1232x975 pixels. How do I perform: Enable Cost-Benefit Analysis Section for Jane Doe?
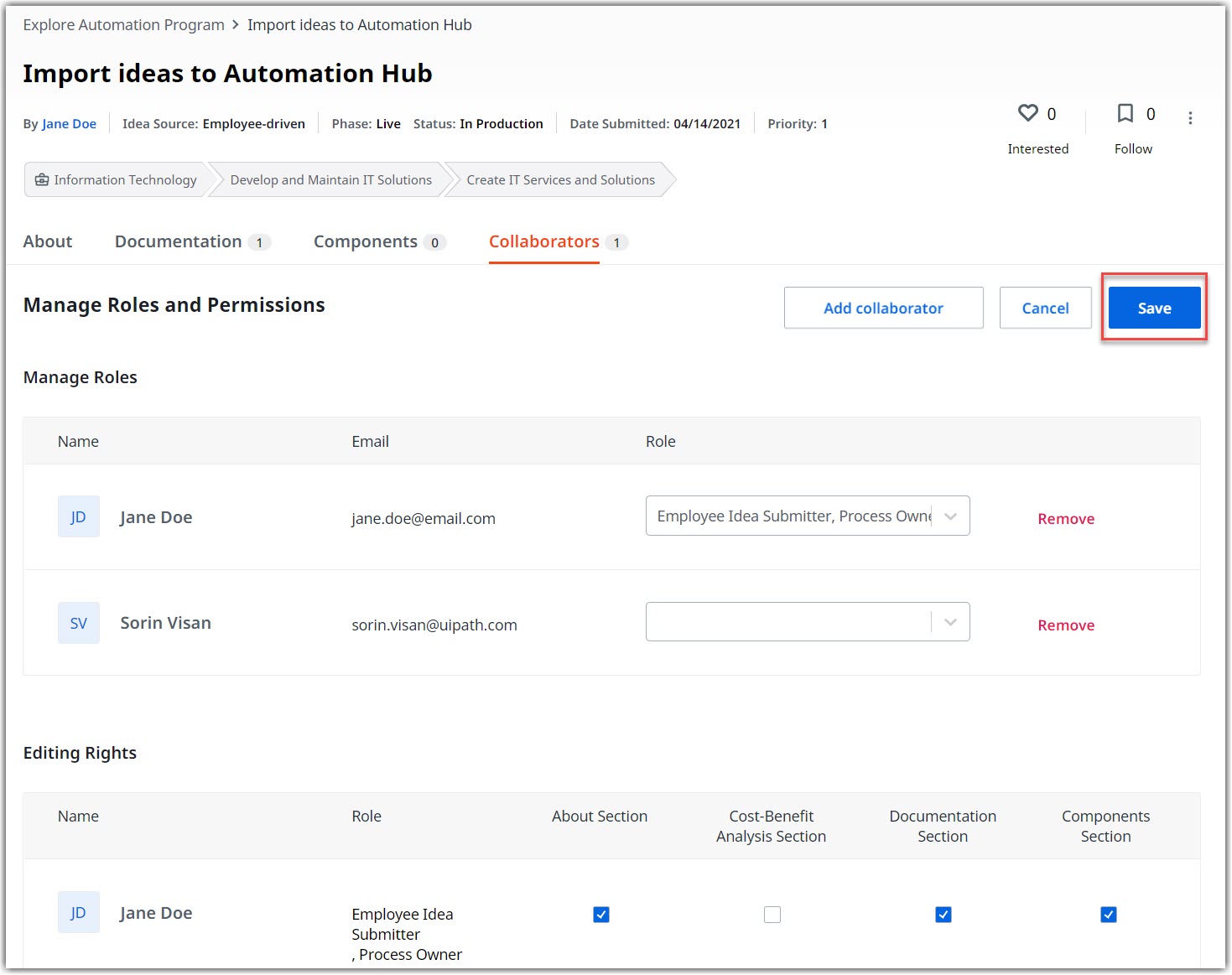click(772, 915)
